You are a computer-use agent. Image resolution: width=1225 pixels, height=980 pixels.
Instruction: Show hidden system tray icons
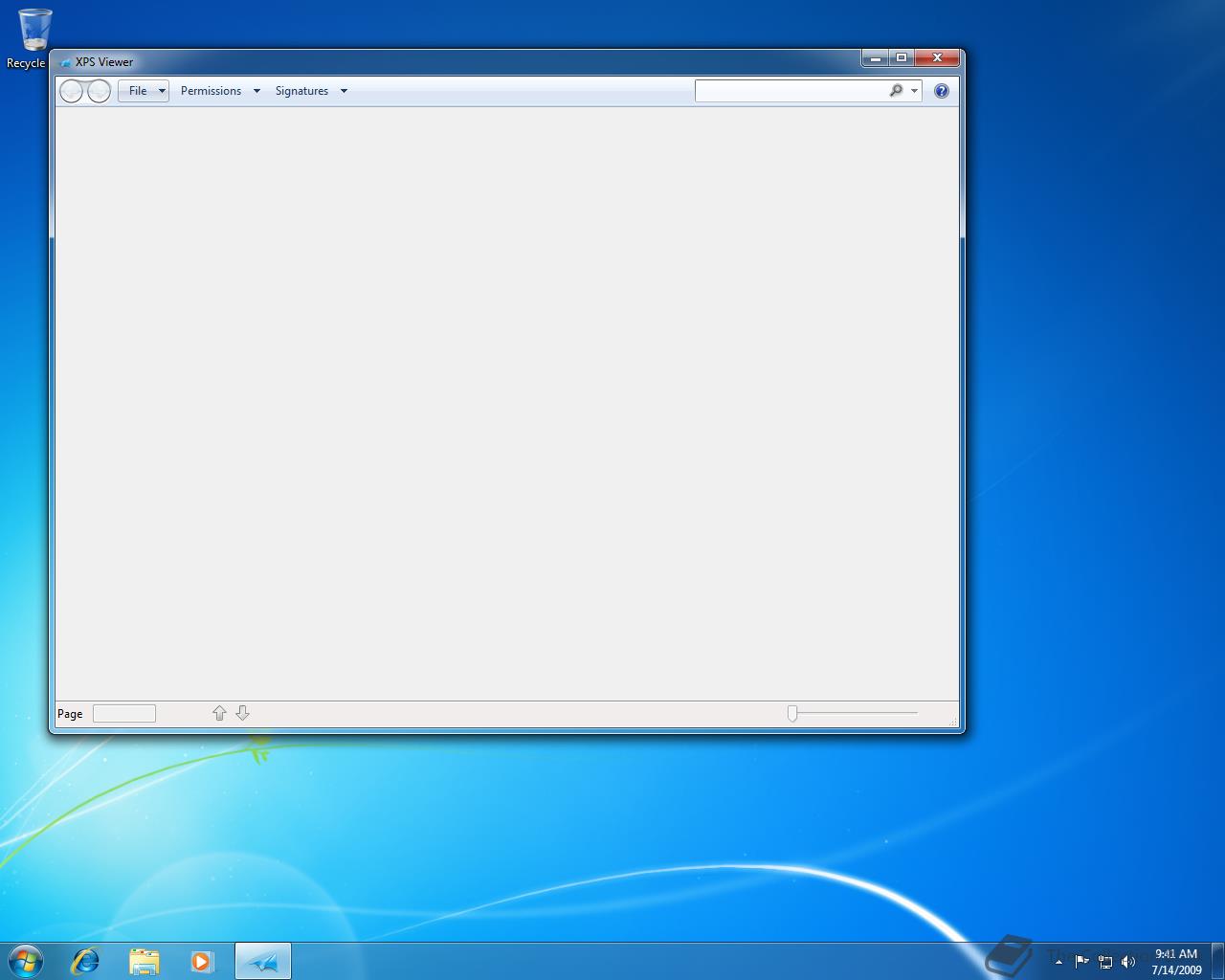1058,962
